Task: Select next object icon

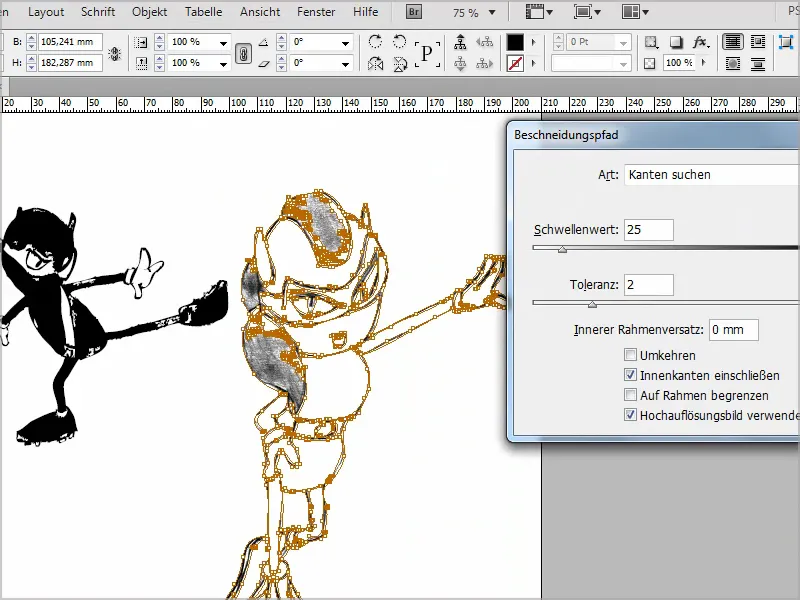Action: [x=484, y=64]
